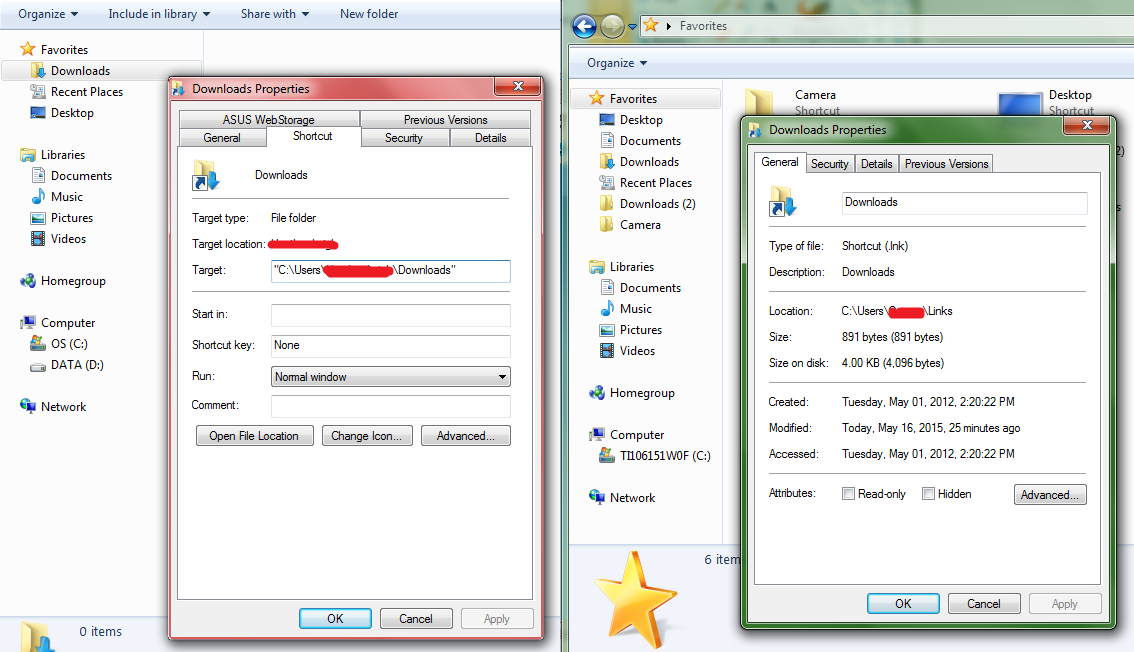This screenshot has width=1134, height=652.
Task: Open Include in library dropdown
Action: [159, 14]
